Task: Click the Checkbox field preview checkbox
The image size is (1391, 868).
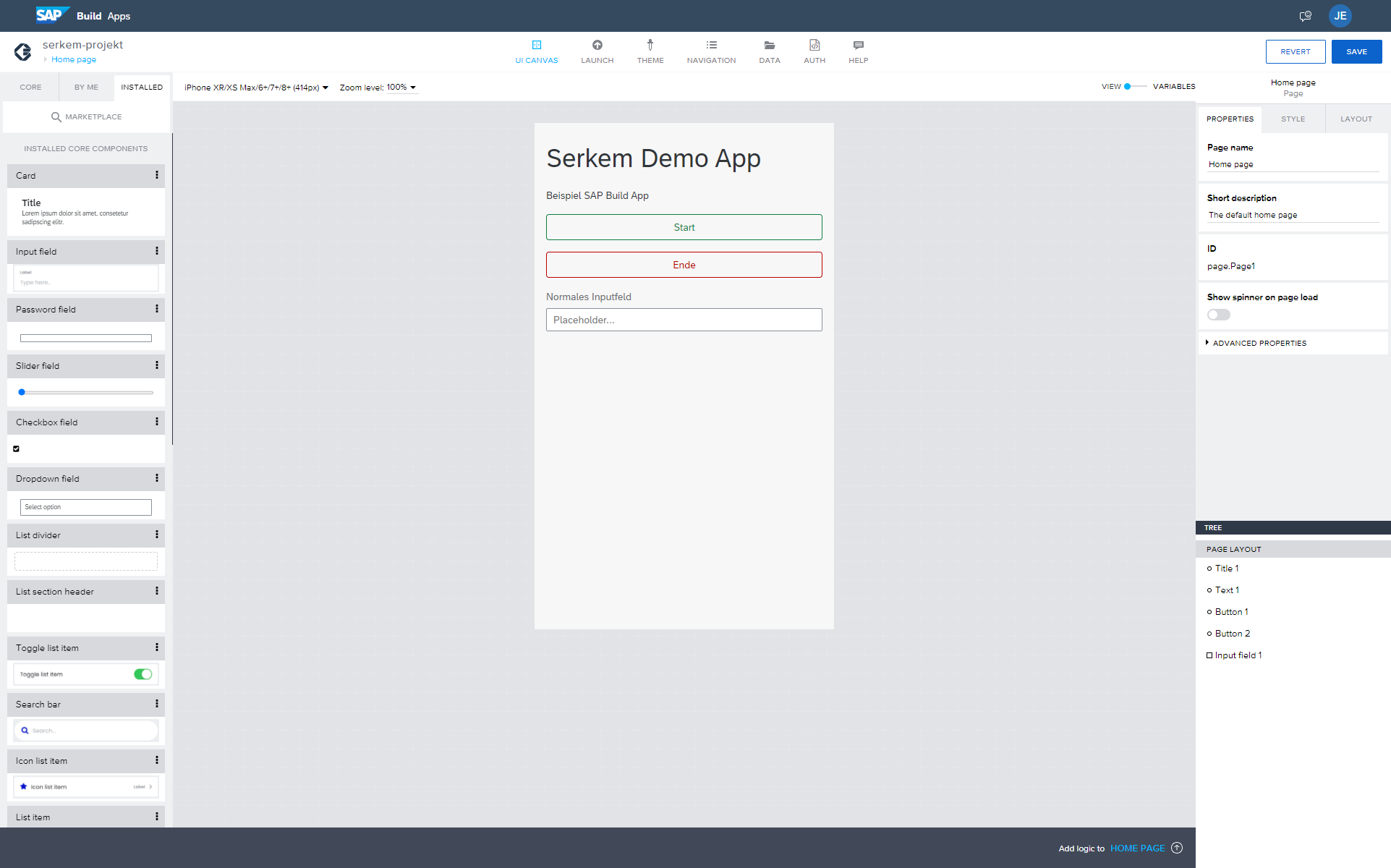Action: [x=16, y=448]
